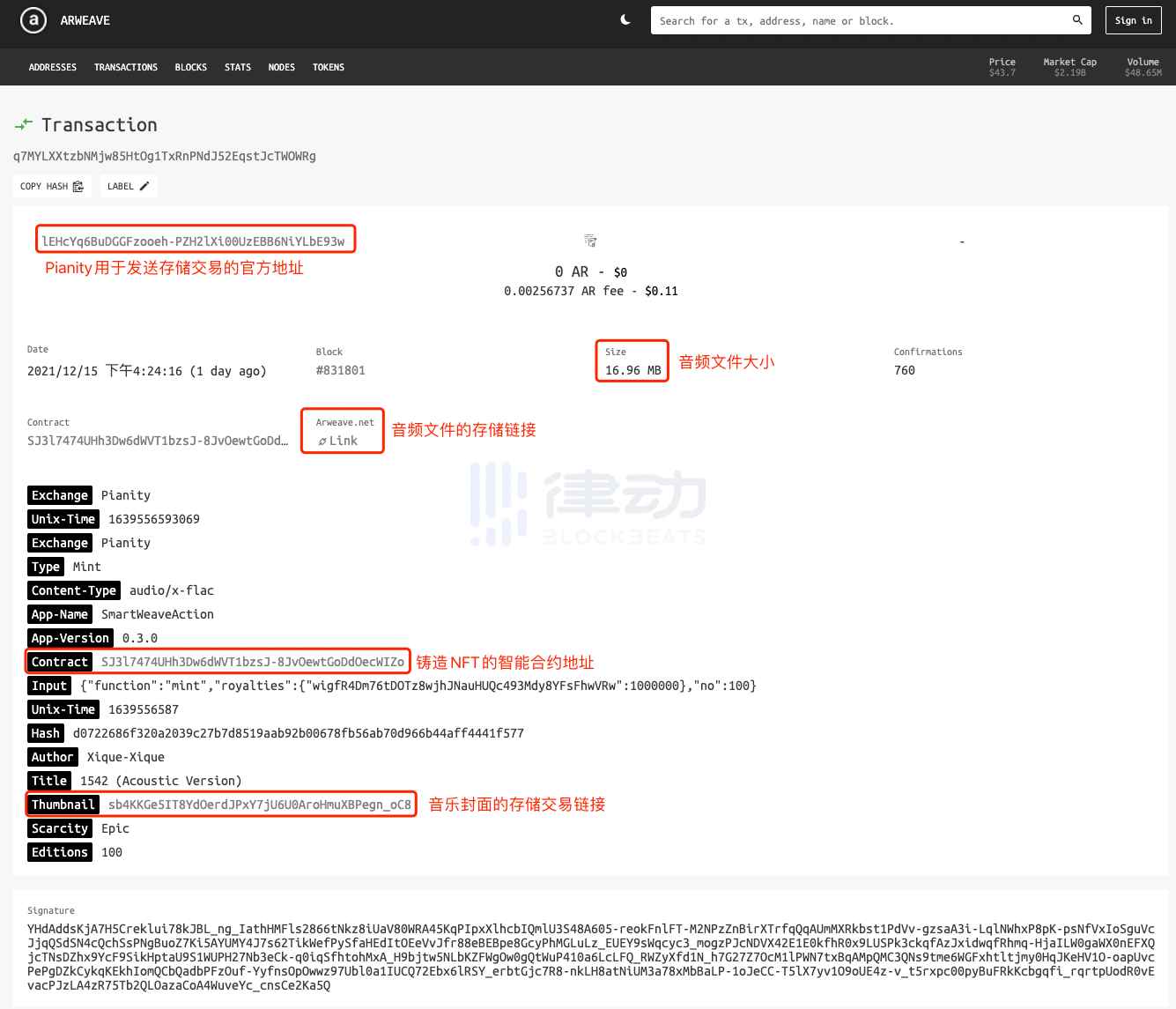Click the Copy Hash button

click(52, 186)
